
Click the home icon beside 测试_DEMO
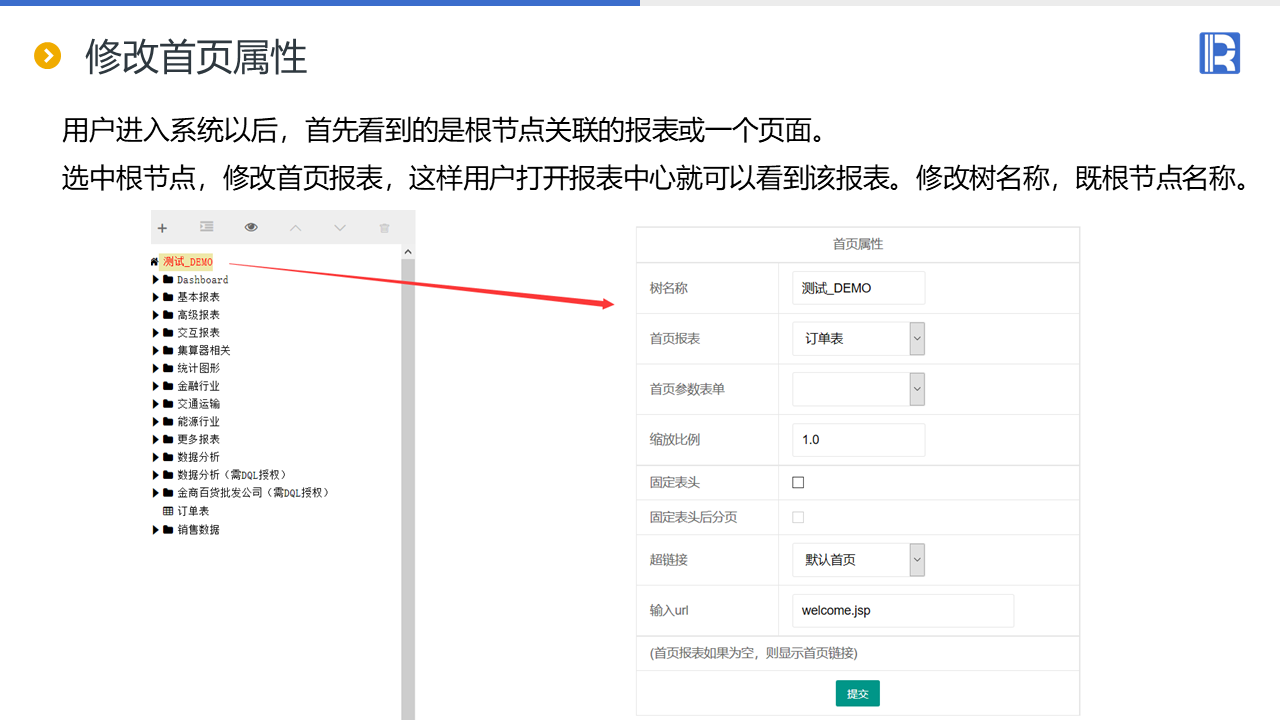155,262
